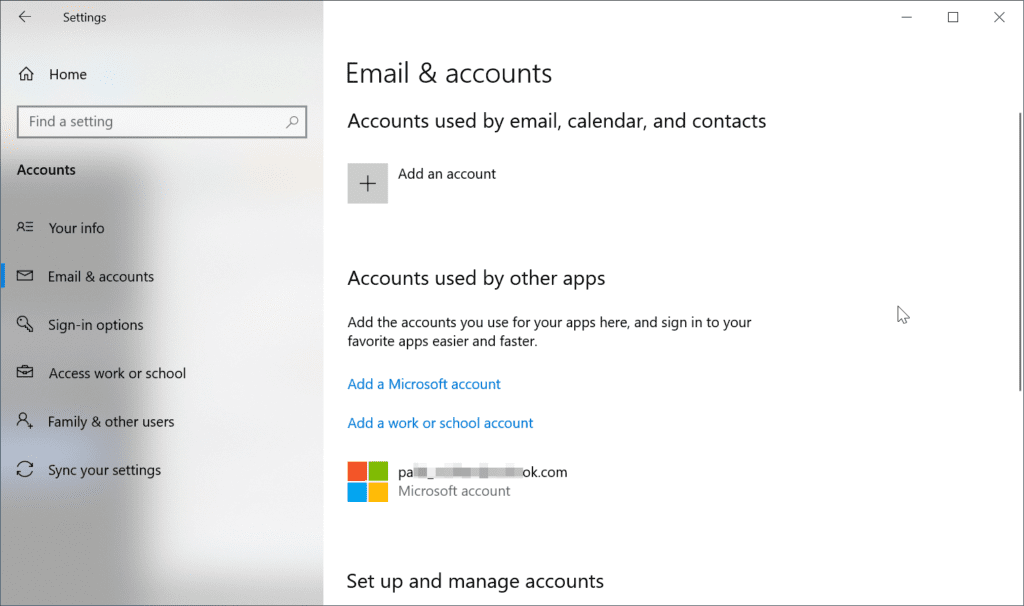Switch to Family & other users section

pos(111,421)
